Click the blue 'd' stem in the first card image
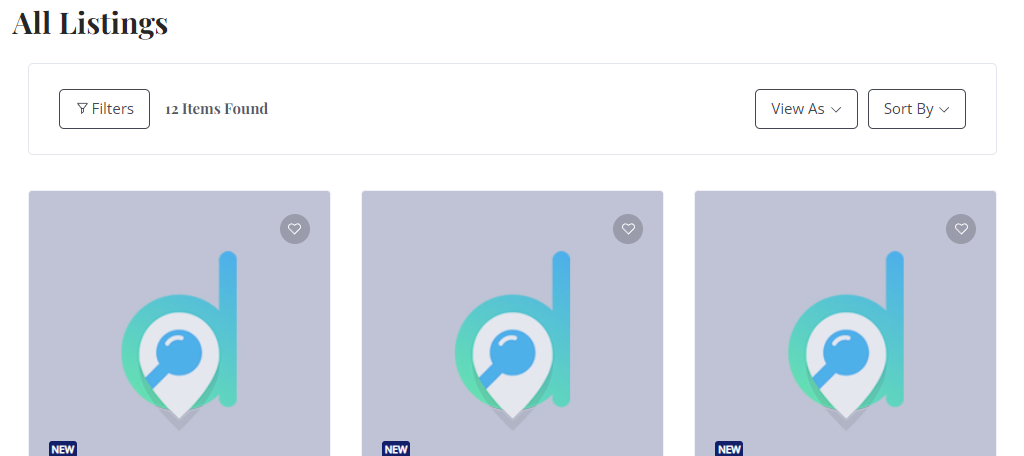Viewport: 1024px width, 456px height. tap(227, 329)
